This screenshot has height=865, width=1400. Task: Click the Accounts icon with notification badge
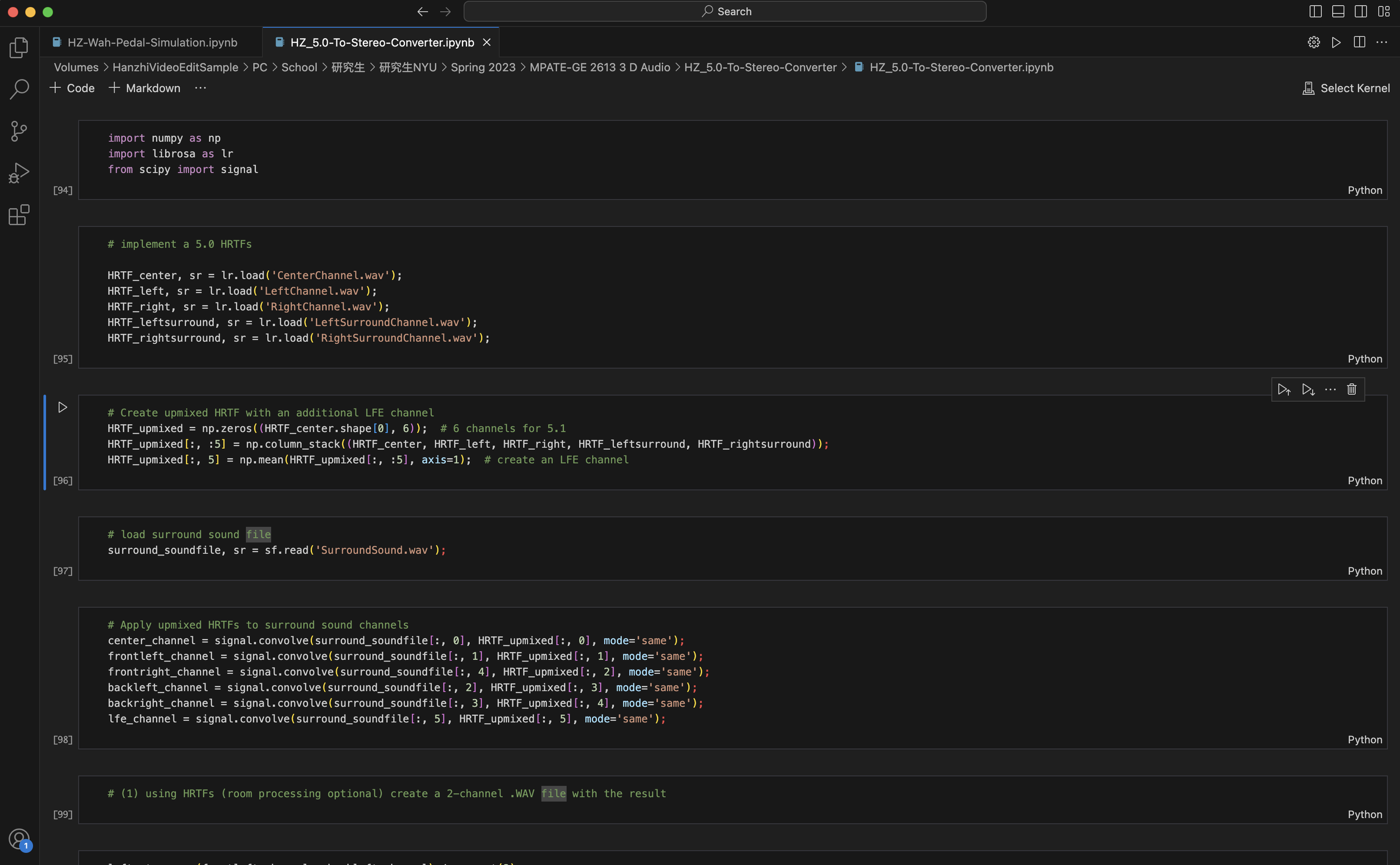pyautogui.click(x=19, y=839)
